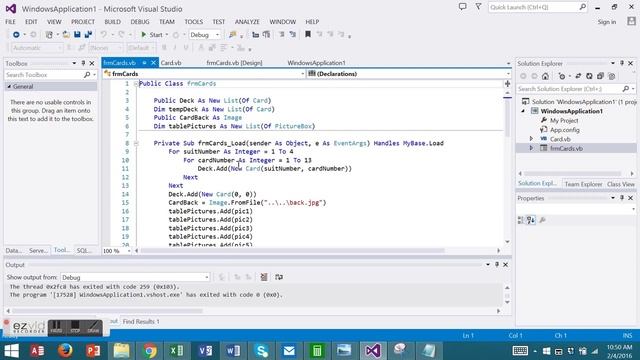The image size is (640, 360).
Task: Open the Show output from Debug dropdown
Action: [136, 278]
